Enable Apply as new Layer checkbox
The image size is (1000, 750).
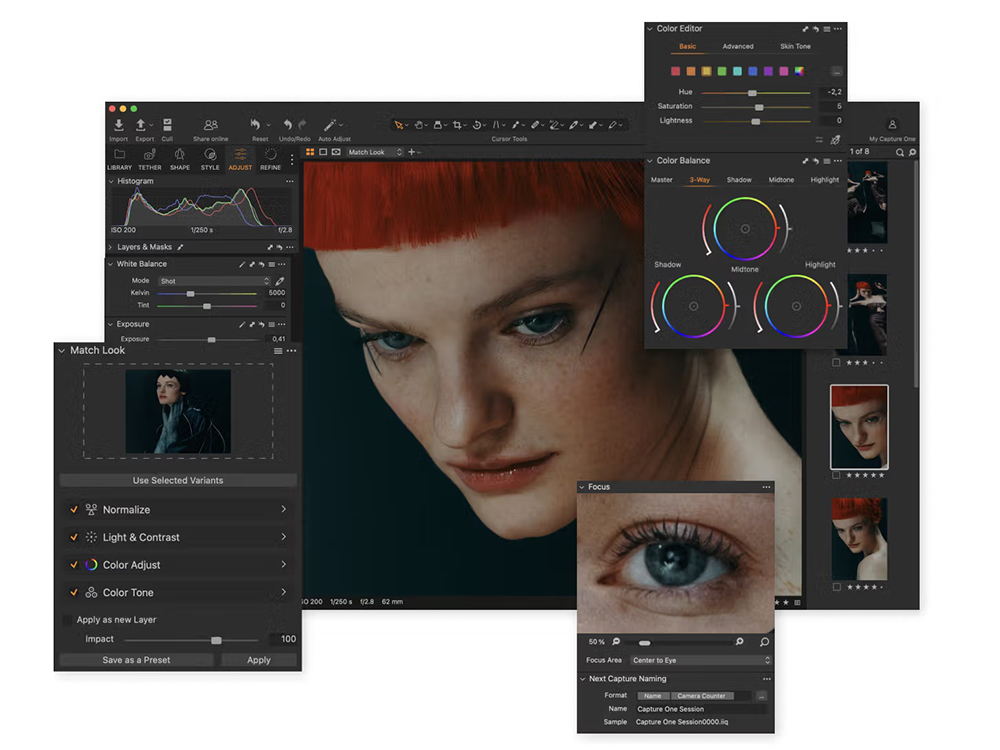67,620
